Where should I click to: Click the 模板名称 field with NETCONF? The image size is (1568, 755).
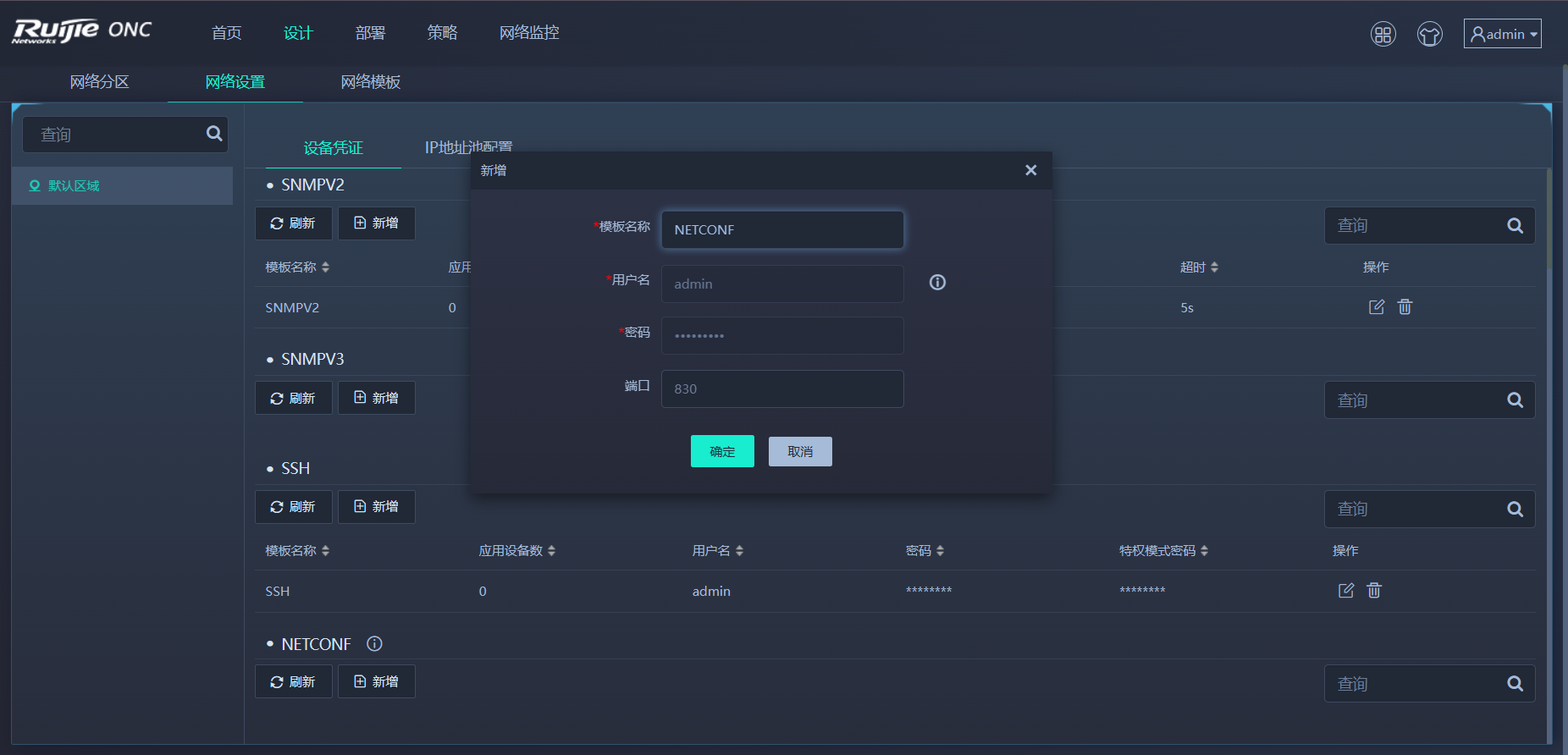point(782,230)
